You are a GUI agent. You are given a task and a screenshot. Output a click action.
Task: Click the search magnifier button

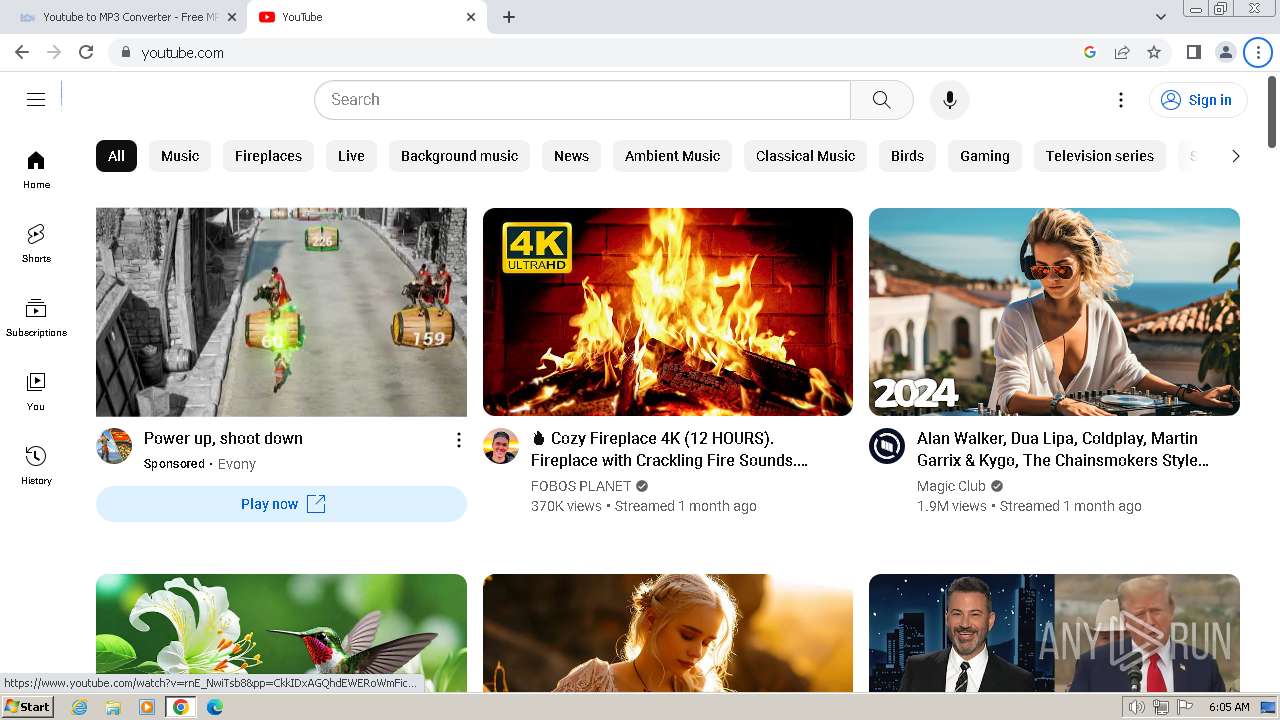881,99
